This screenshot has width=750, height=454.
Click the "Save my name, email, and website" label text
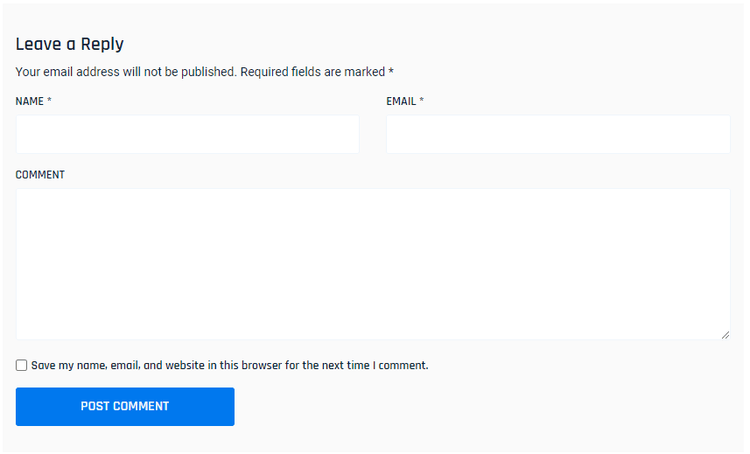point(150,366)
